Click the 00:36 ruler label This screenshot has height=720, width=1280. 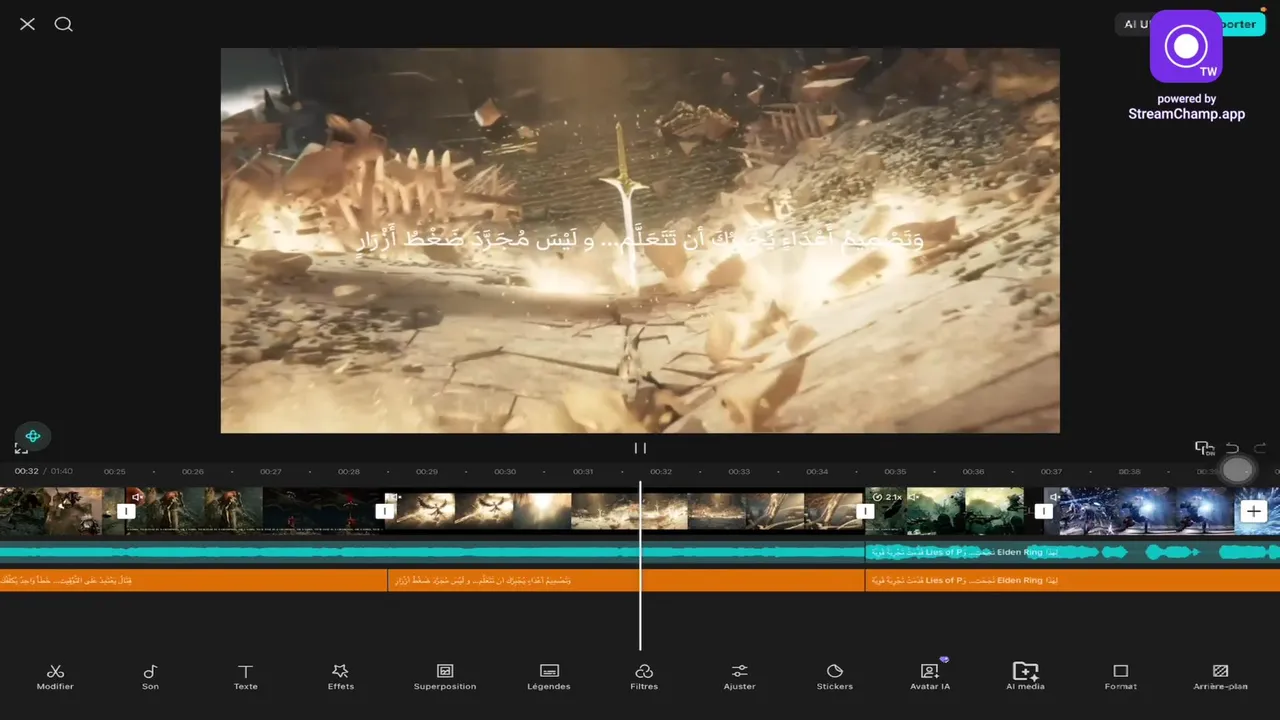[973, 471]
